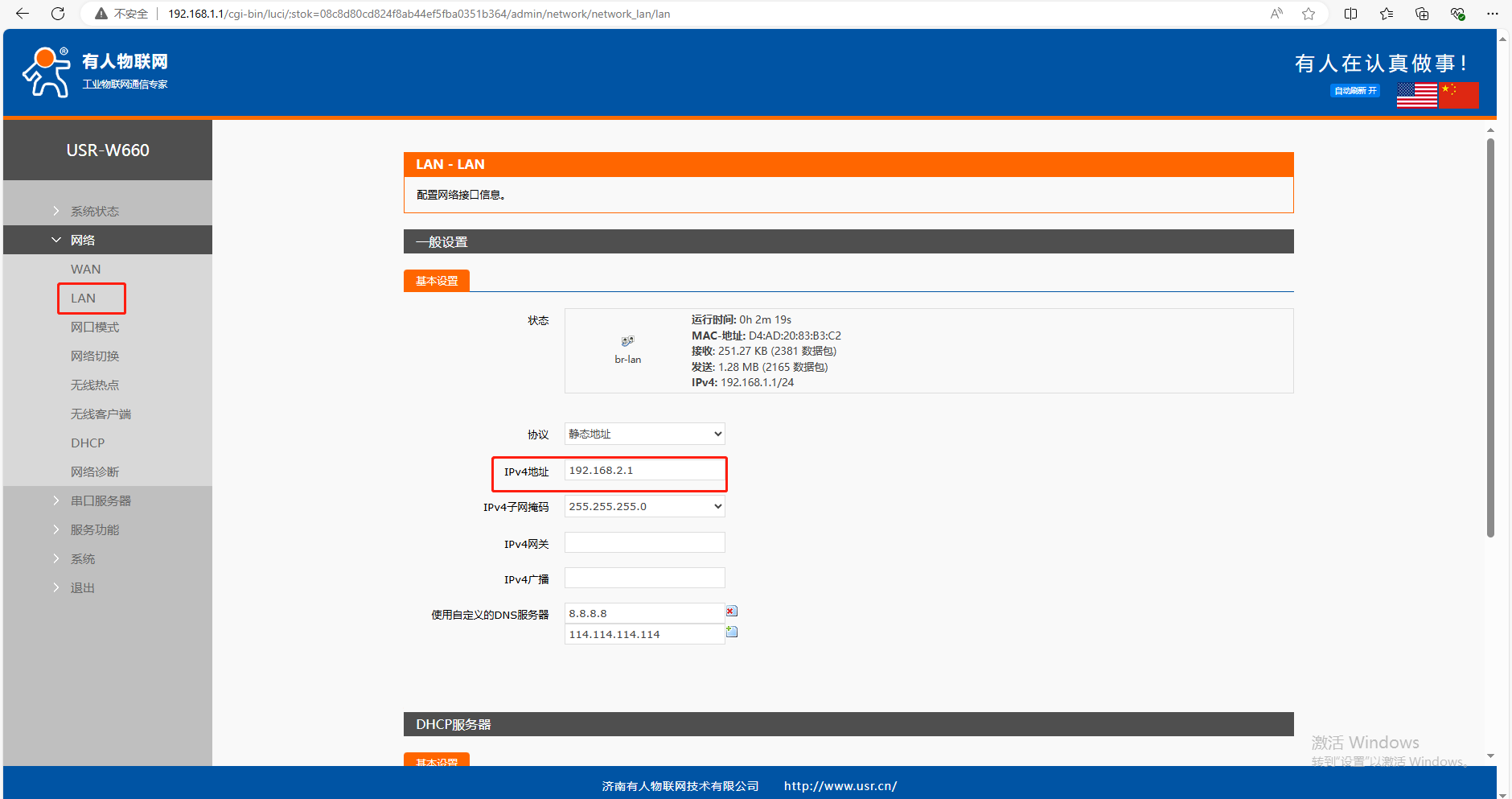Expand the 系统状态 sidebar section

click(94, 211)
